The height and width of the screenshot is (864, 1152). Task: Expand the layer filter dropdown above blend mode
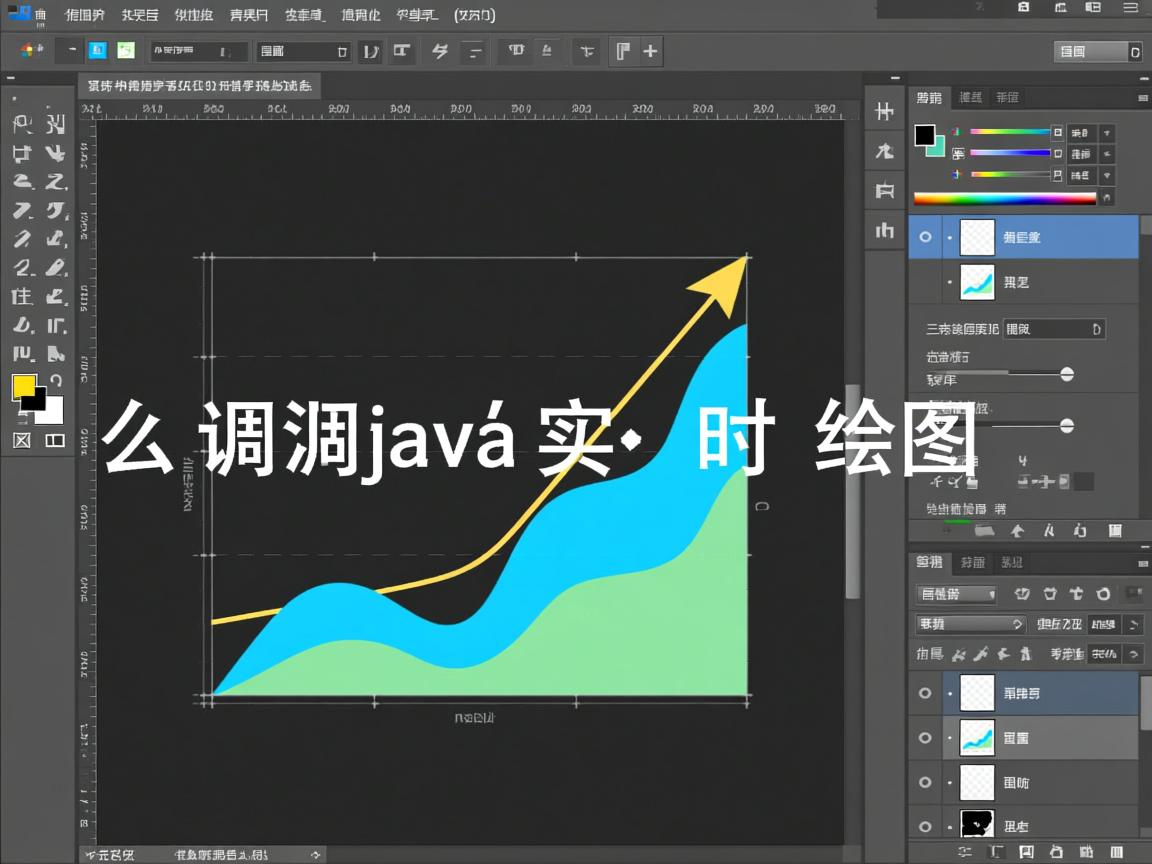pos(957,594)
